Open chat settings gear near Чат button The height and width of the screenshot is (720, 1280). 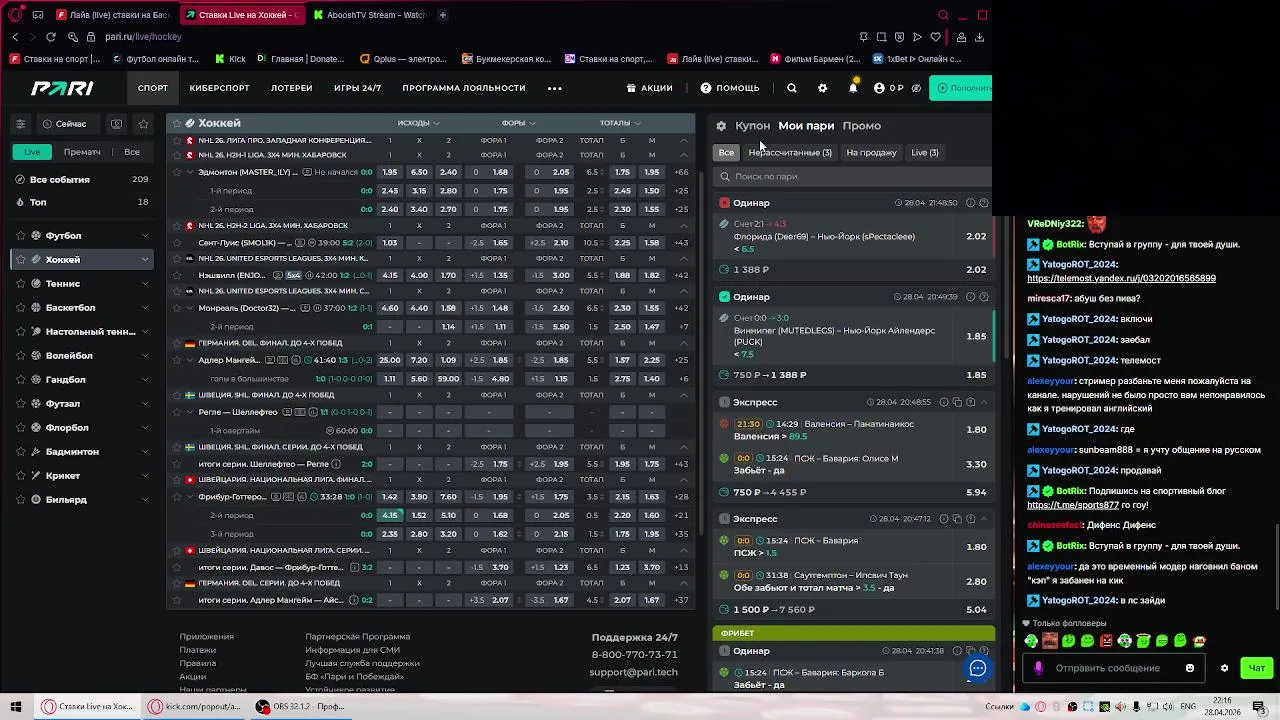point(1224,668)
